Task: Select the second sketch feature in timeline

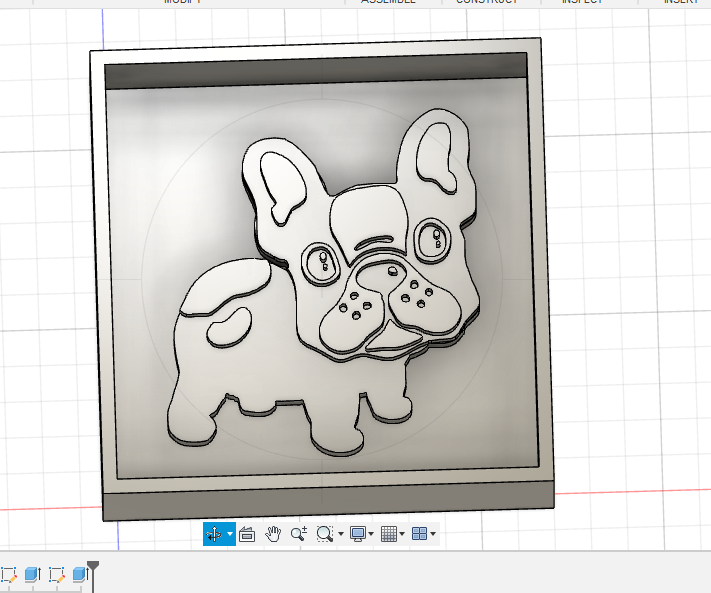Action: [56, 575]
